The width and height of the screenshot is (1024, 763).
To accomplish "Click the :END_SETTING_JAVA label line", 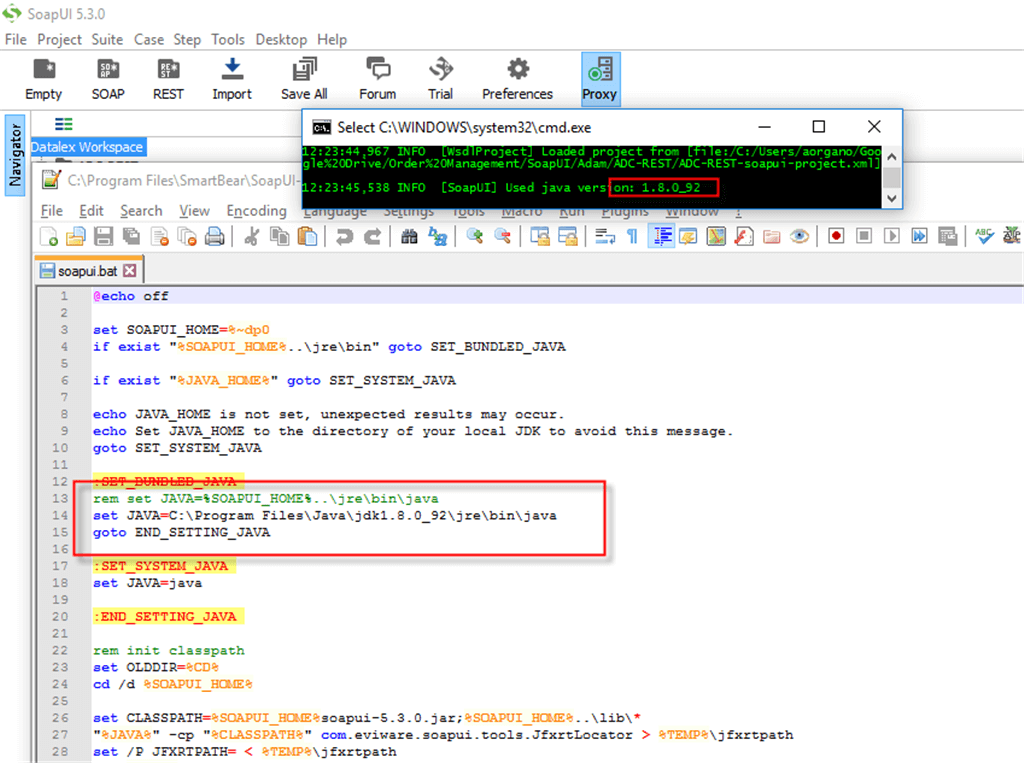I will click(x=168, y=616).
